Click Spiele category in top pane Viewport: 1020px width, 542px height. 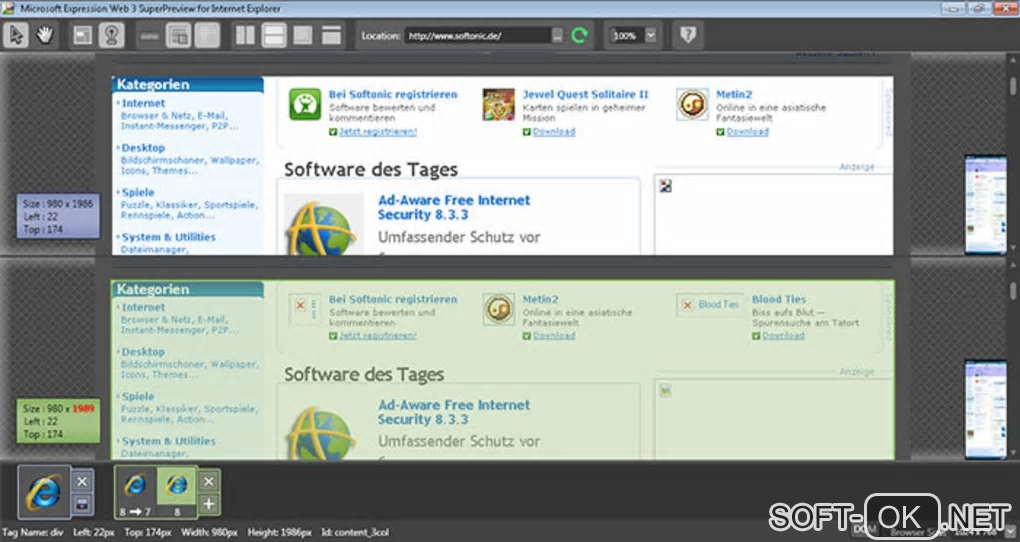point(138,193)
